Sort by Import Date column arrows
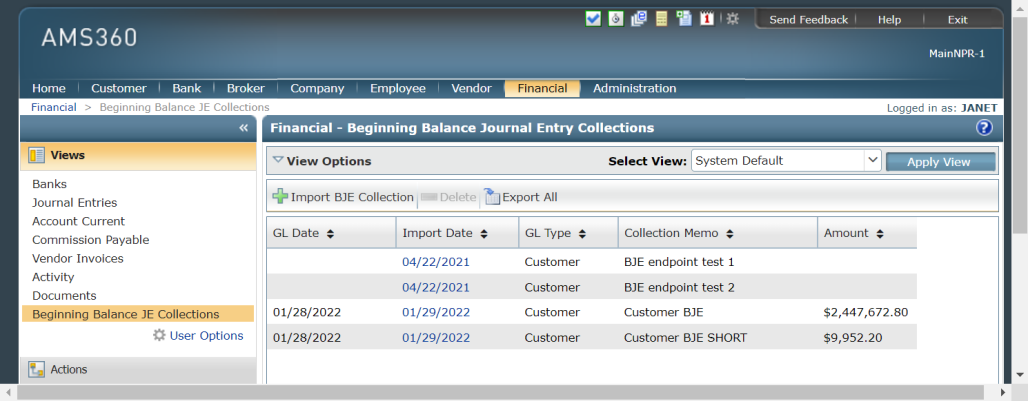 point(484,234)
